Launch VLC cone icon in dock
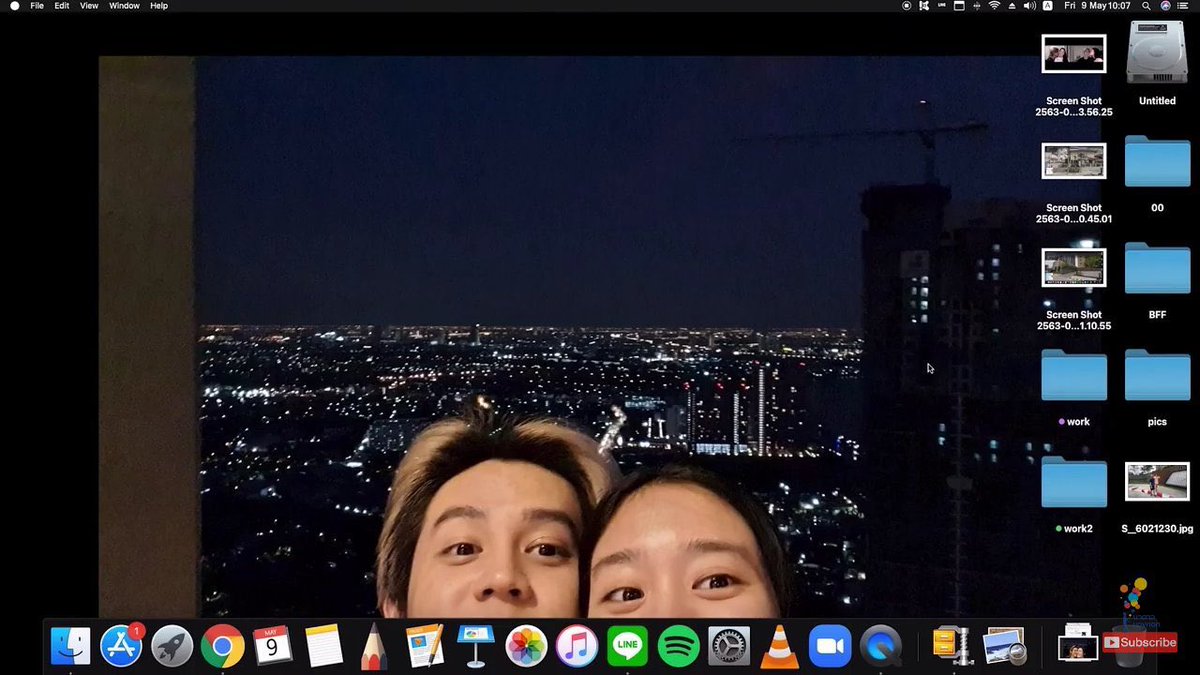Viewport: 1200px width, 675px height. (780, 647)
